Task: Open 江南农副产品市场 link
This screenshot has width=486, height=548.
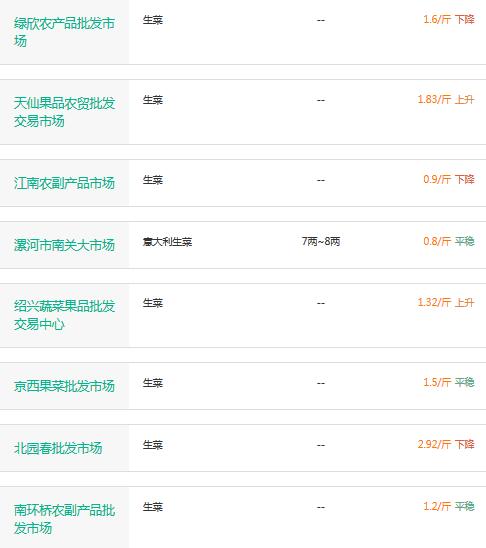Action: (64, 183)
